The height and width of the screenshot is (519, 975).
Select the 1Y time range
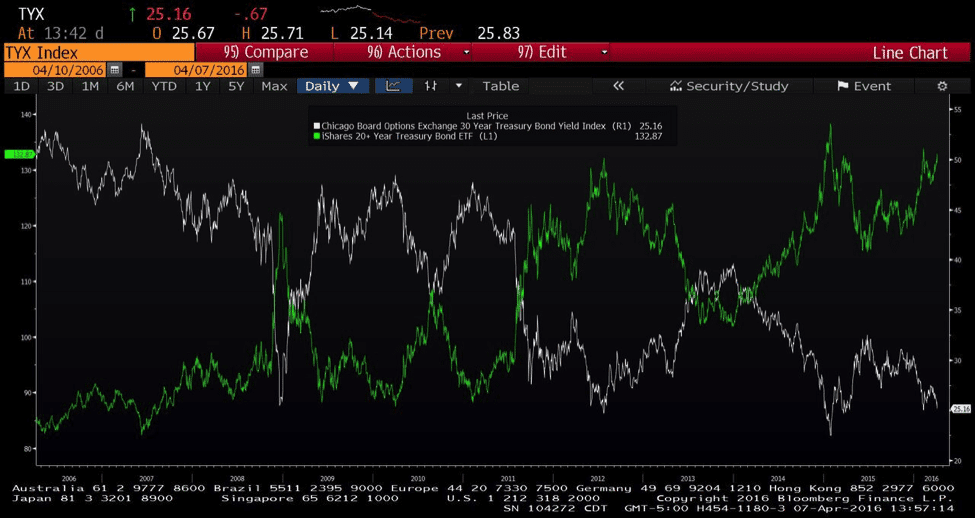[x=202, y=86]
